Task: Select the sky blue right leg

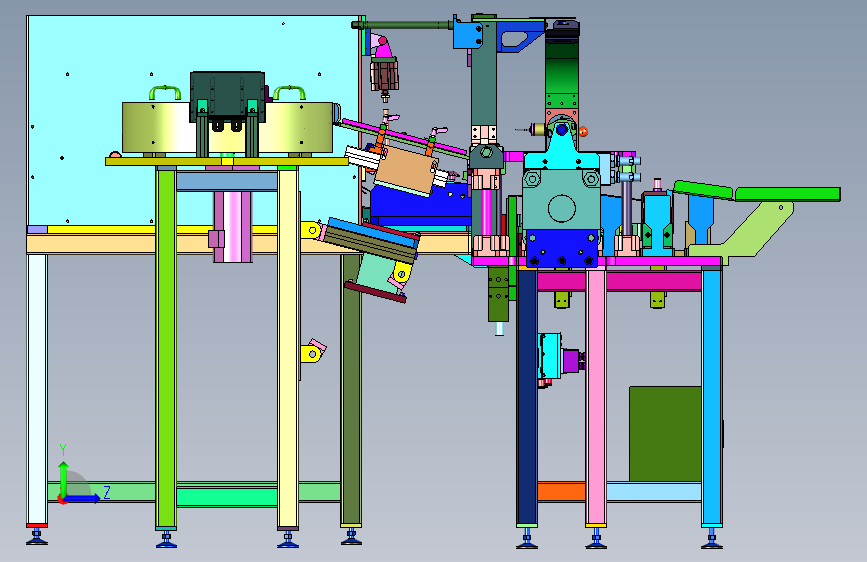Action: pos(712,396)
